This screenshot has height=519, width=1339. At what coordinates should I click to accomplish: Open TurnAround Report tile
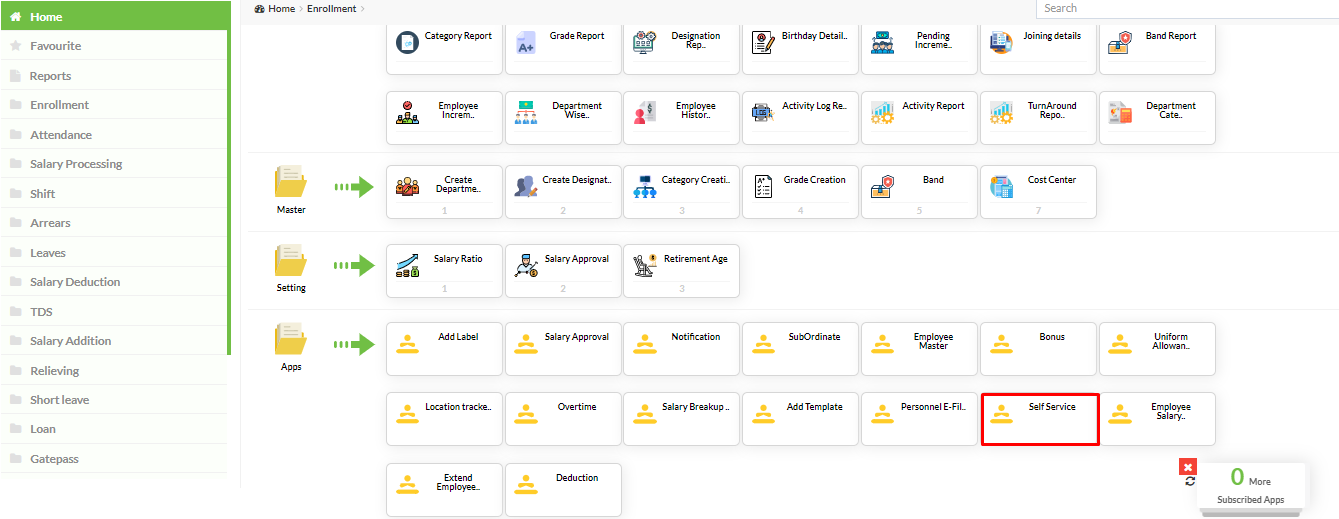1038,117
